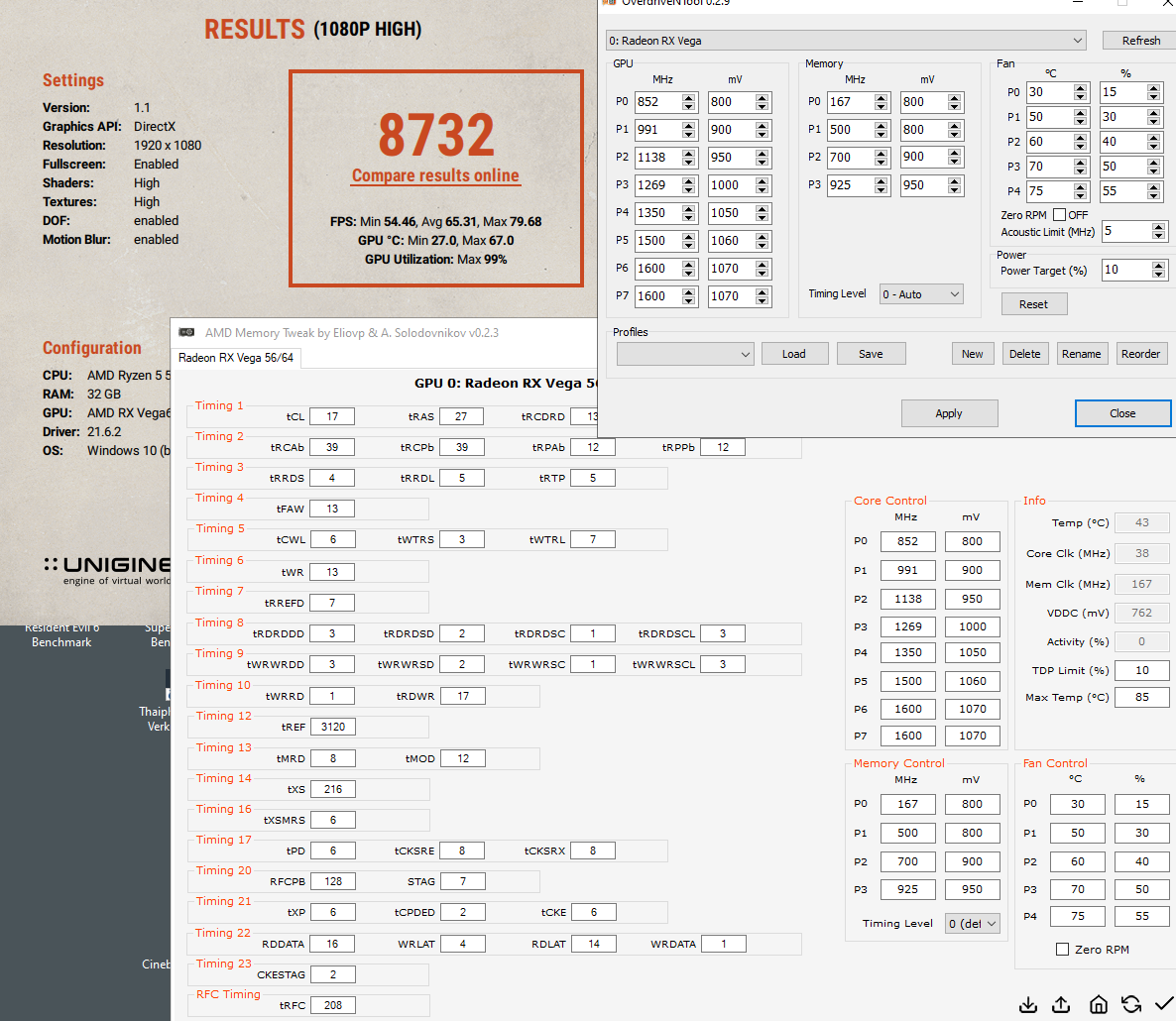Select the Radeon RX Vega 56/64 tab
The width and height of the screenshot is (1176, 1021).
click(x=236, y=358)
